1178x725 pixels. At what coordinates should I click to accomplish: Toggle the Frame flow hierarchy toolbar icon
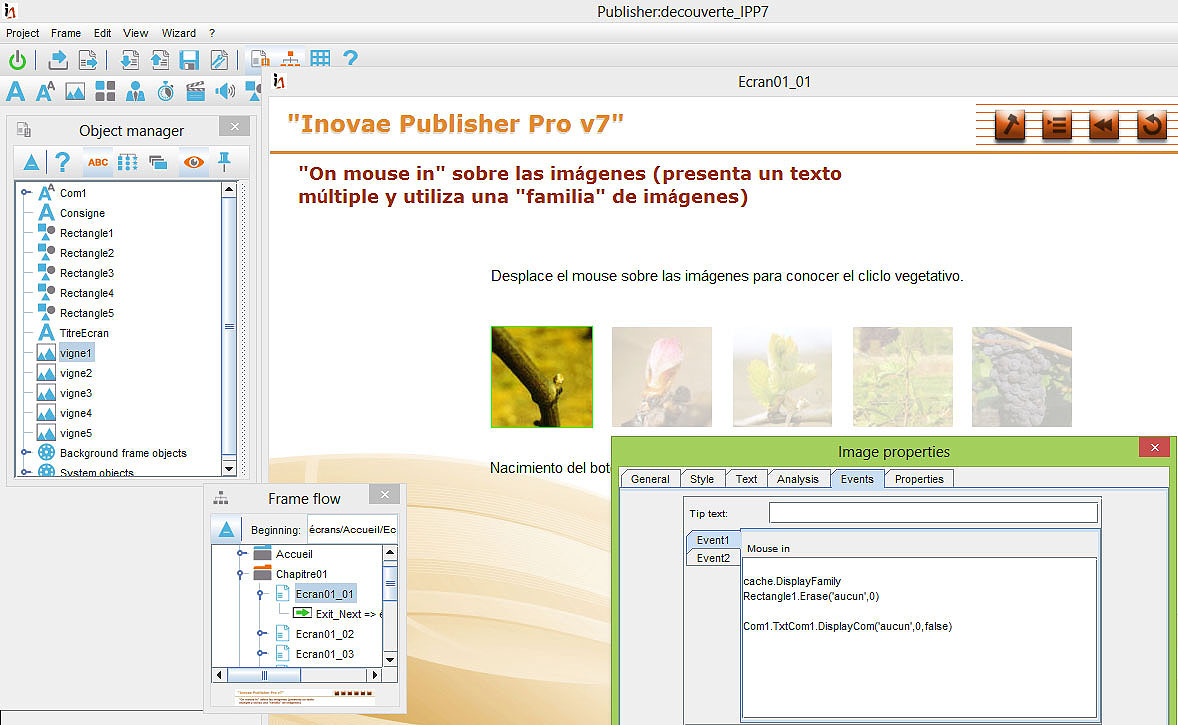click(290, 59)
